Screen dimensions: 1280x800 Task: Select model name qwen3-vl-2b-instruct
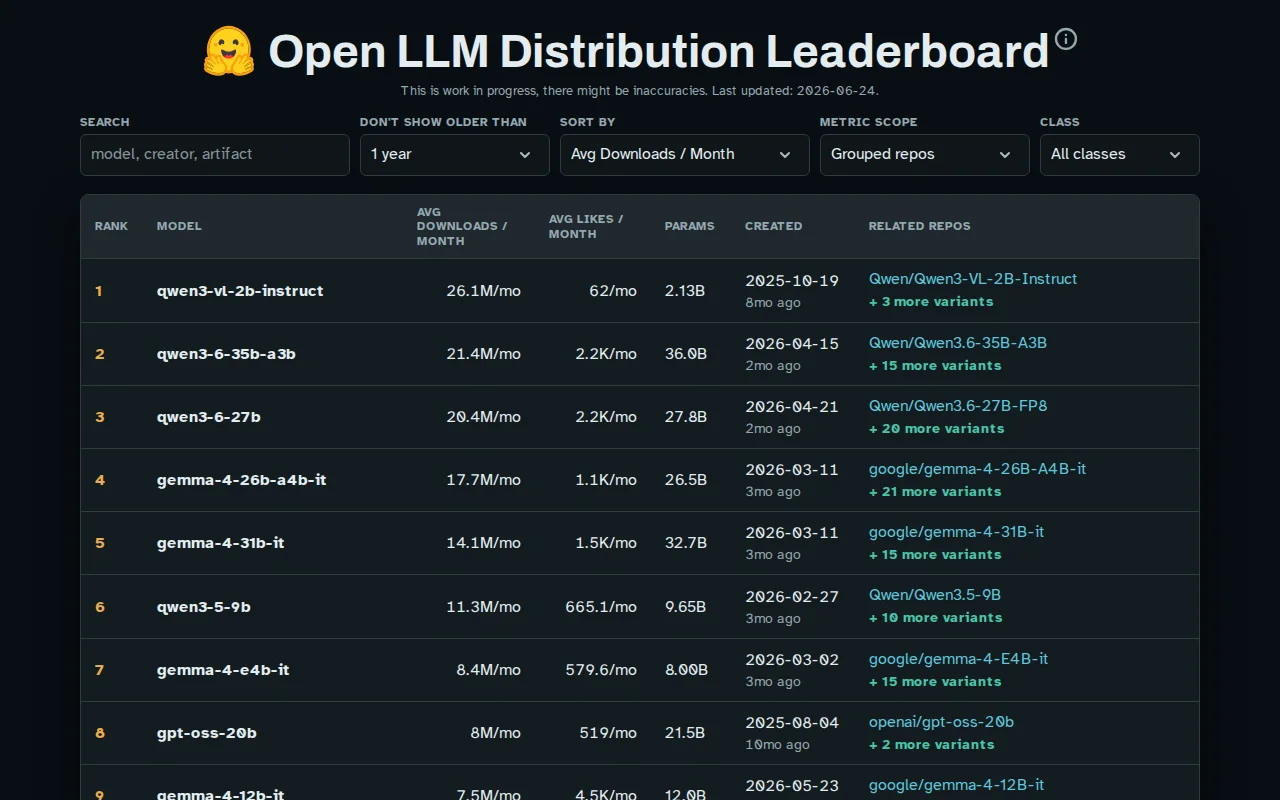coord(240,291)
